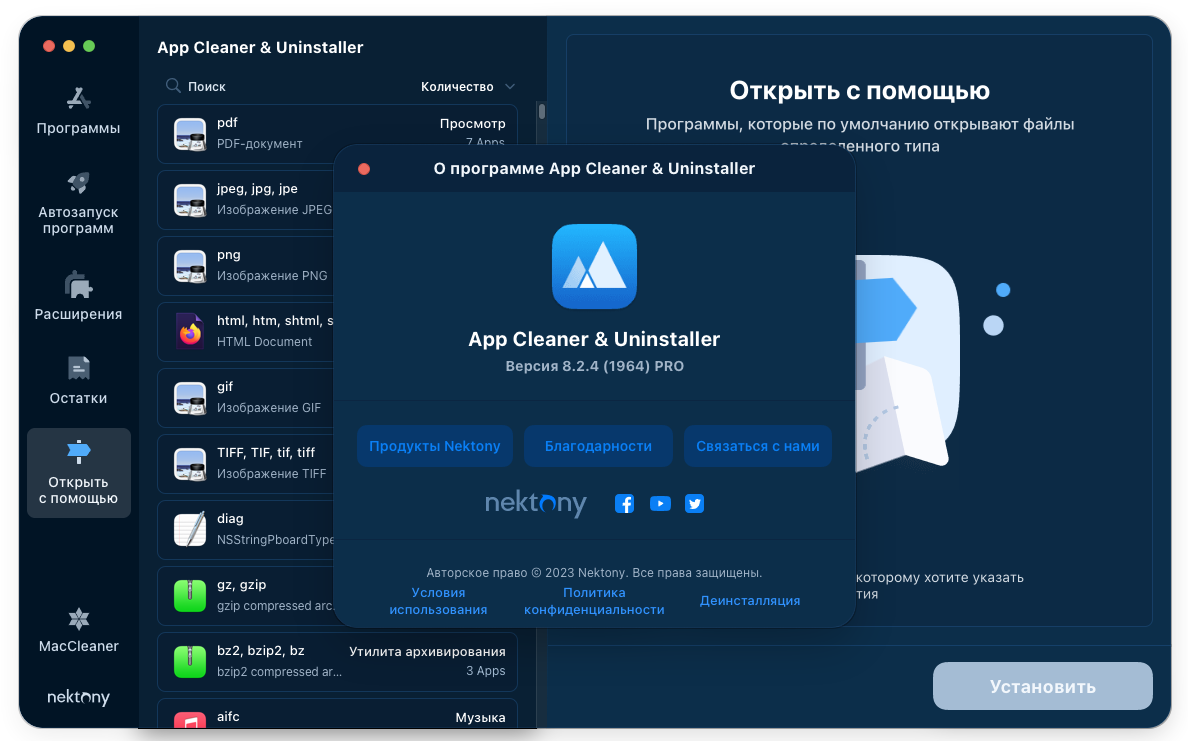The height and width of the screenshot is (741, 1188).
Task: Open Автозапуск программ rocket icon
Action: (x=78, y=184)
